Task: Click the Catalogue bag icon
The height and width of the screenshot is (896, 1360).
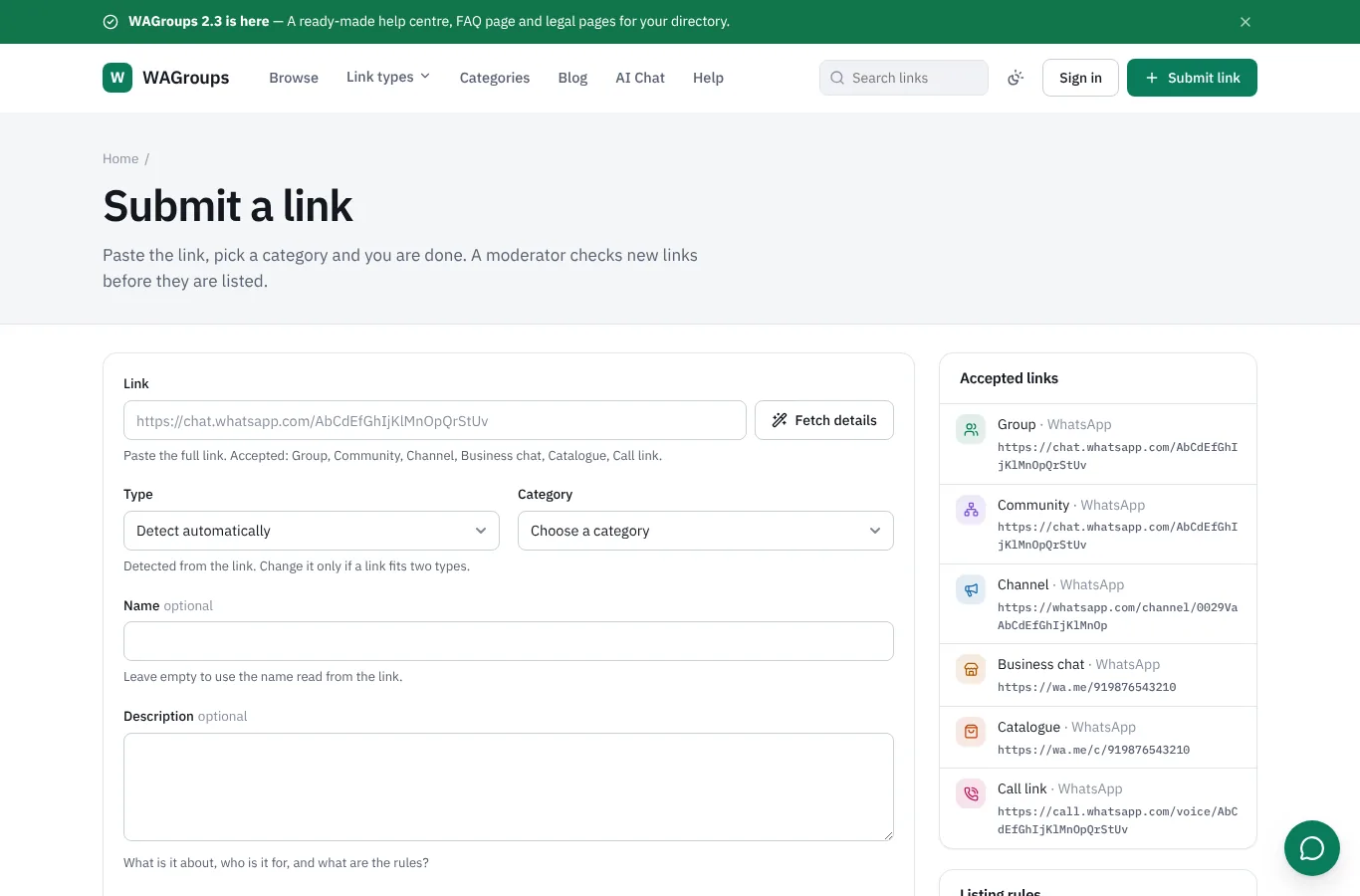Action: 971,732
